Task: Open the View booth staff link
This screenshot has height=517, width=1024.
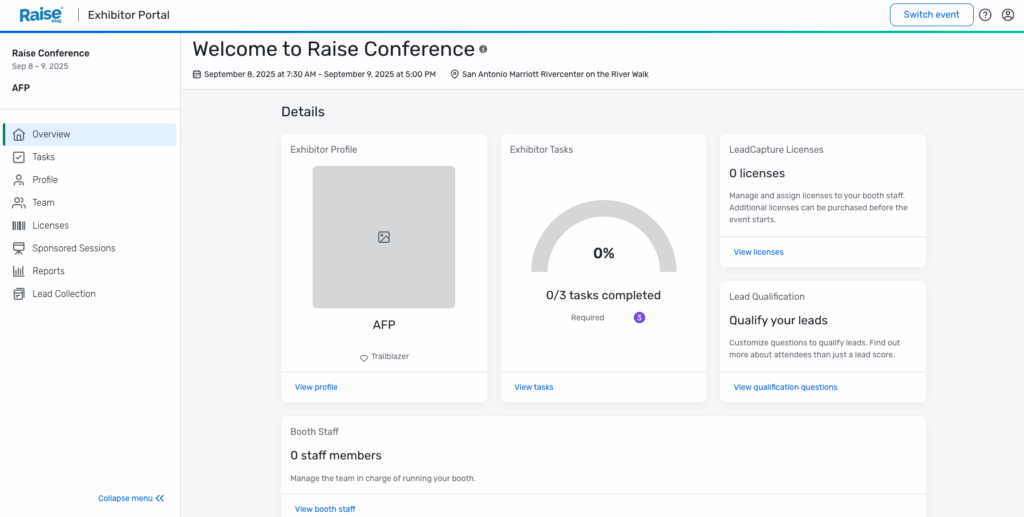Action: point(325,509)
